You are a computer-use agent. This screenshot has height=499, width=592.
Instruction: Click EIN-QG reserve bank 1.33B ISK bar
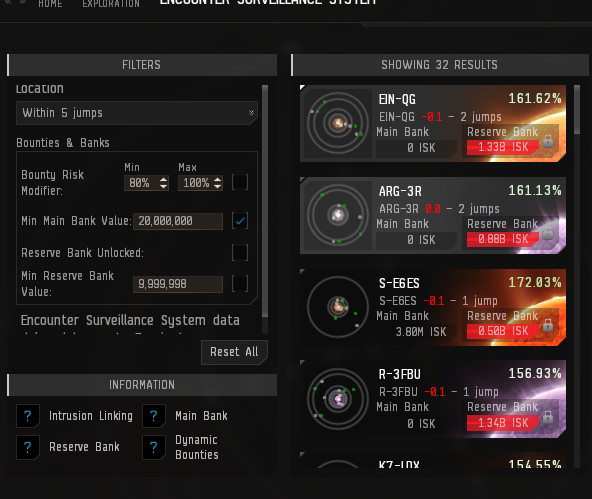tap(503, 147)
